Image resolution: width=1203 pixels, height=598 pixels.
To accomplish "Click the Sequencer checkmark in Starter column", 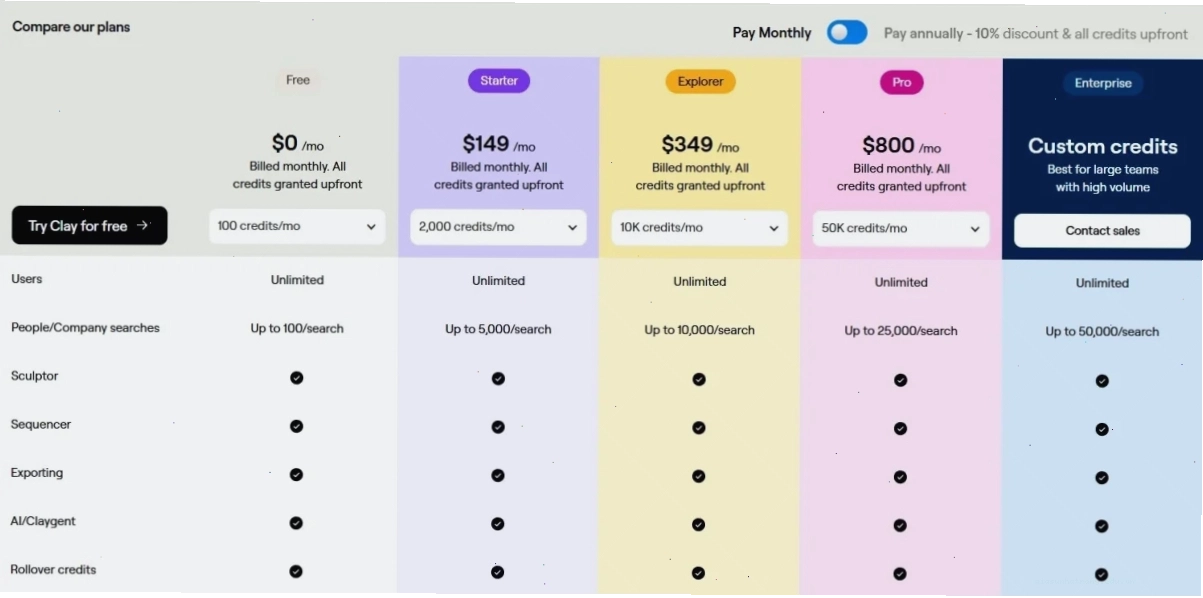I will 498,427.
